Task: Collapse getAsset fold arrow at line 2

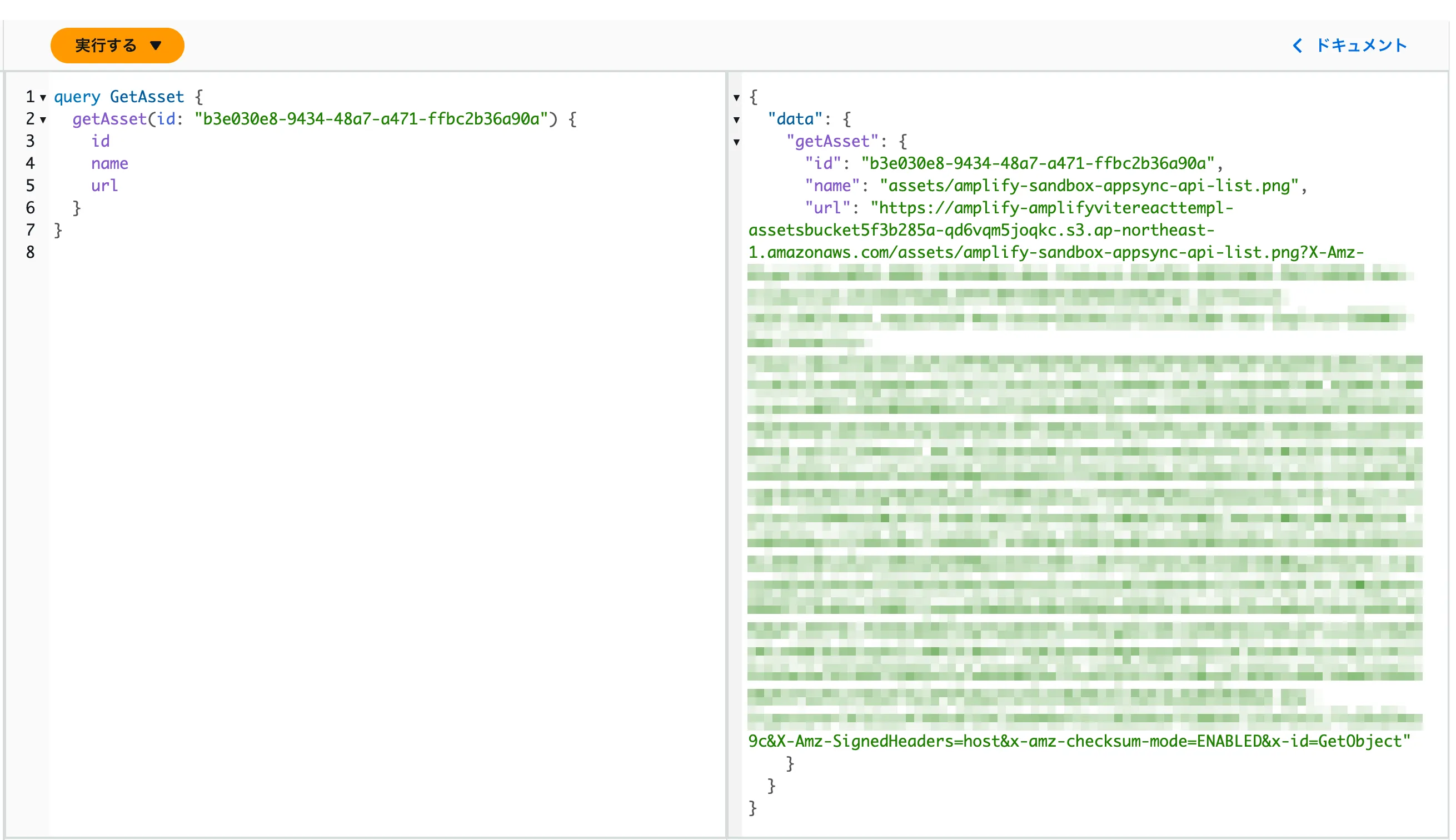Action: coord(43,120)
